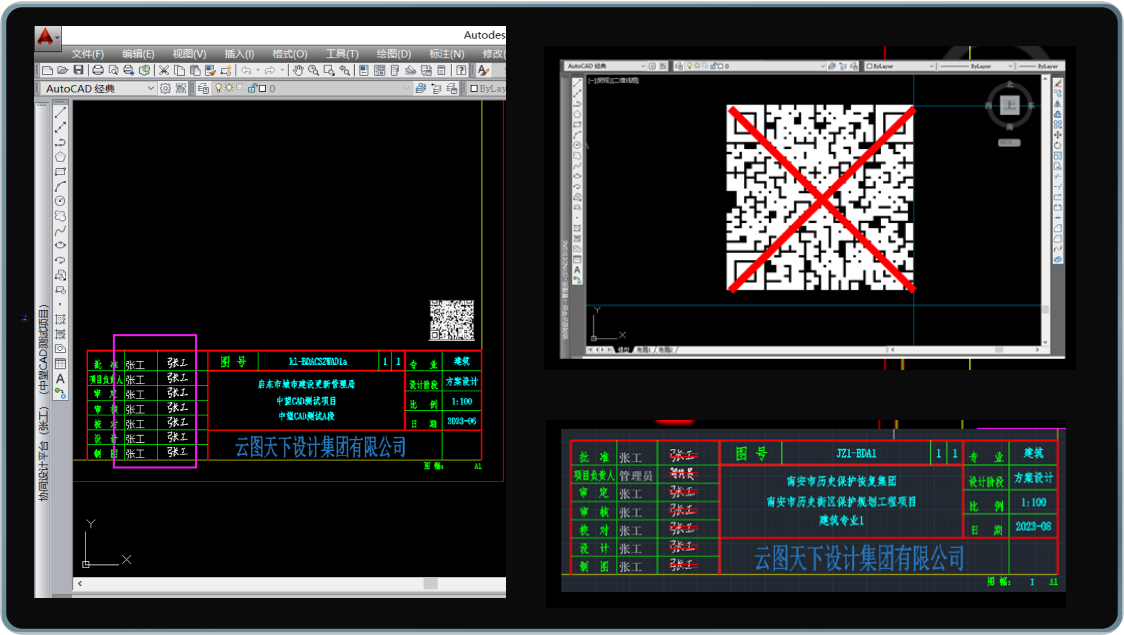
Task: Select the Pan hand tool
Action: (297, 70)
